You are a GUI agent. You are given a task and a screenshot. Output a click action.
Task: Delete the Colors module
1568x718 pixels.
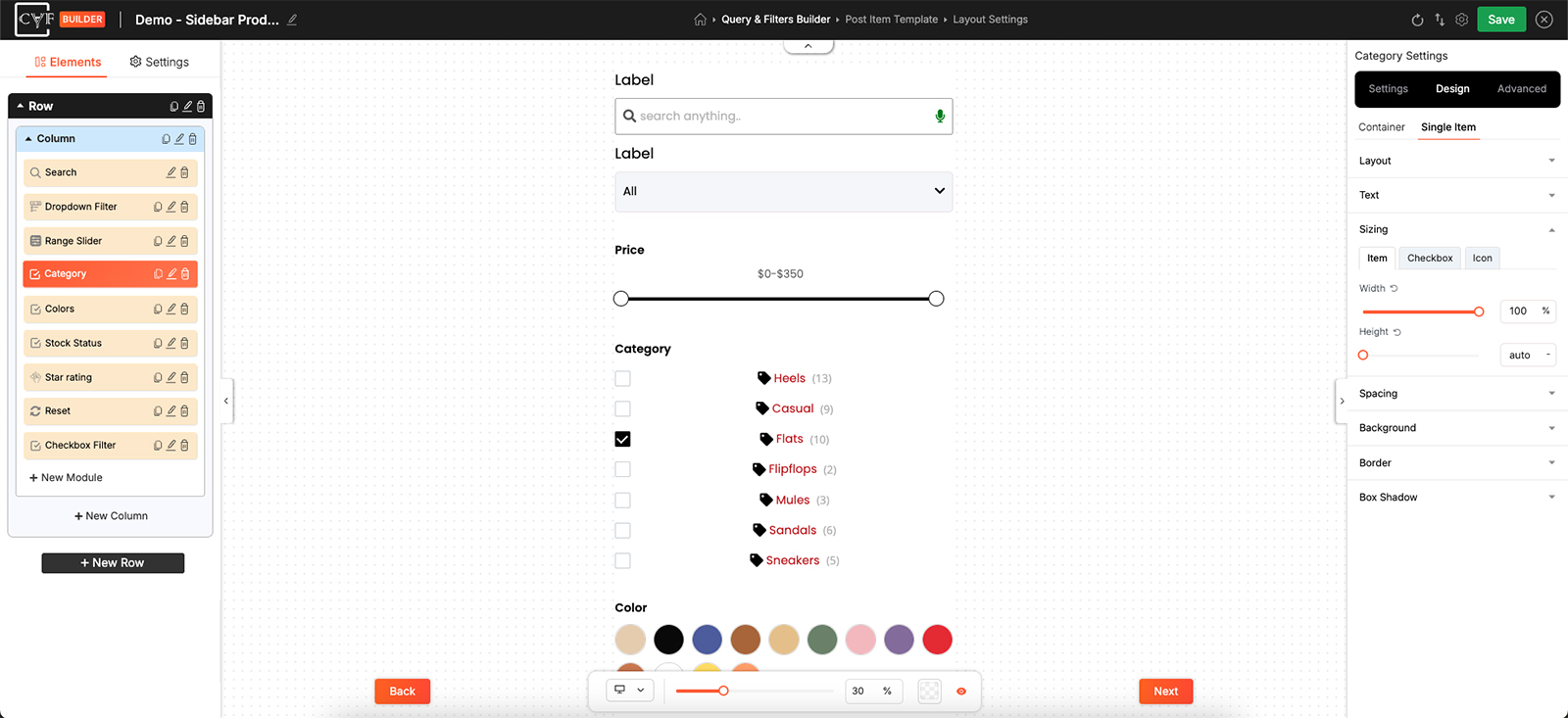(x=184, y=309)
